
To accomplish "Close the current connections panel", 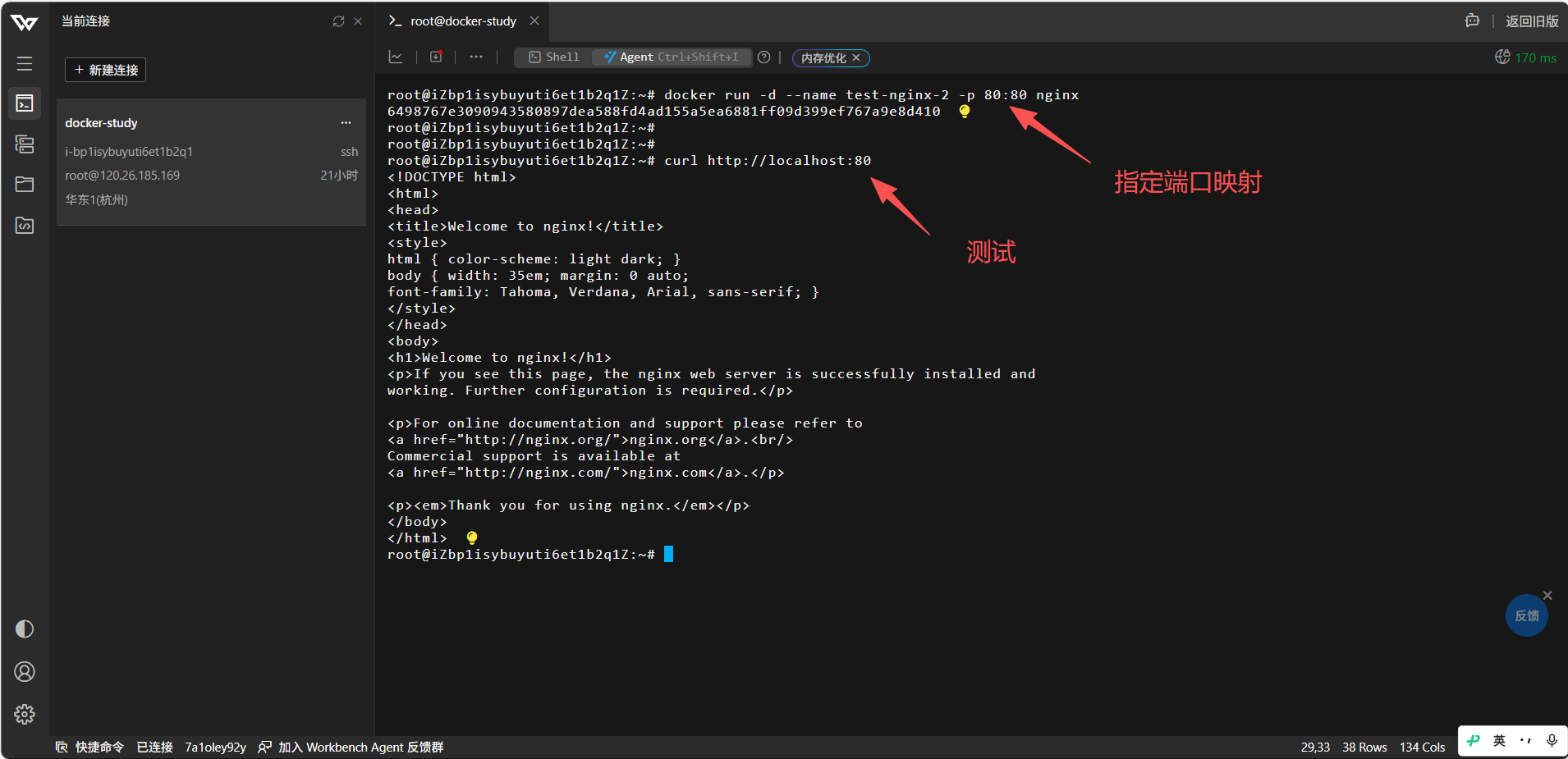I will [358, 21].
